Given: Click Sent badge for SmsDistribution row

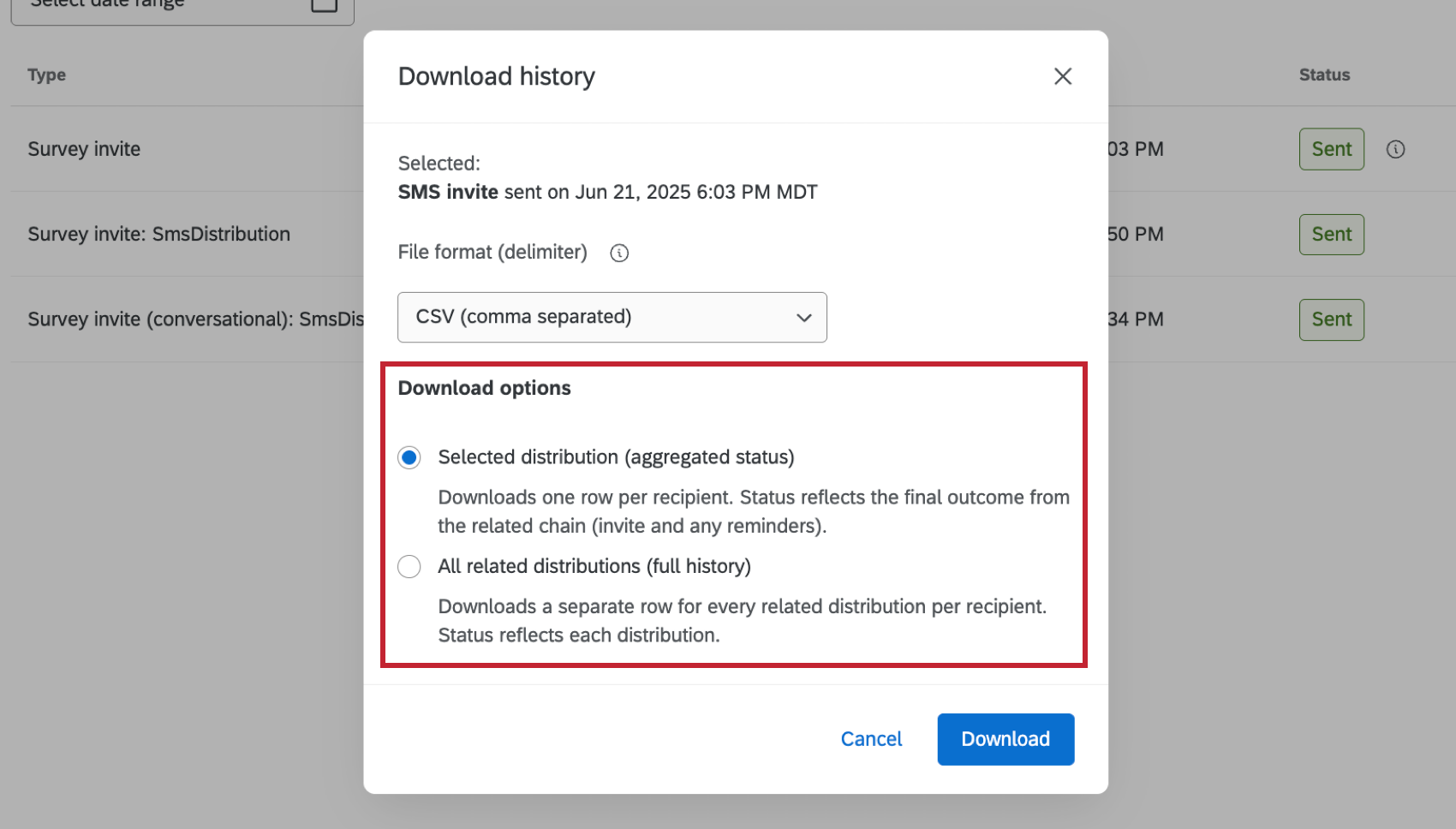Looking at the screenshot, I should [x=1332, y=234].
